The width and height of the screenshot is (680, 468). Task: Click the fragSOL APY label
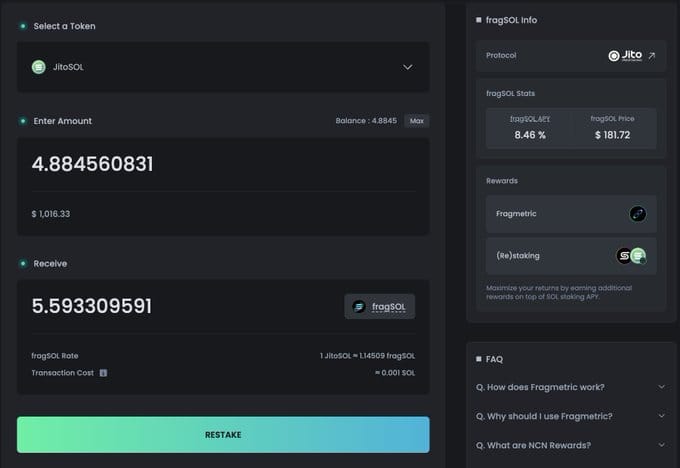coord(530,119)
